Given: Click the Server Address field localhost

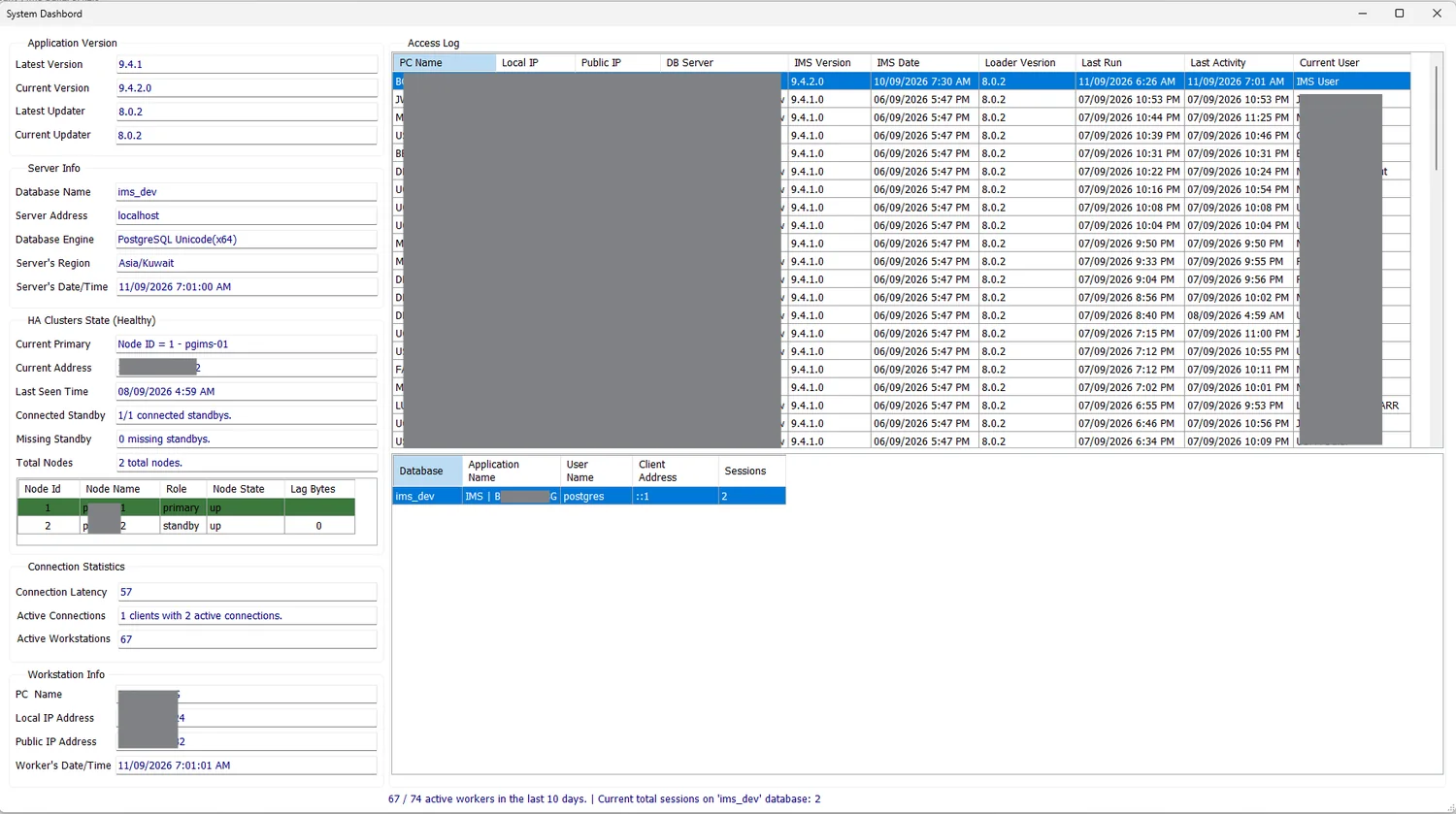Looking at the screenshot, I should pos(247,216).
